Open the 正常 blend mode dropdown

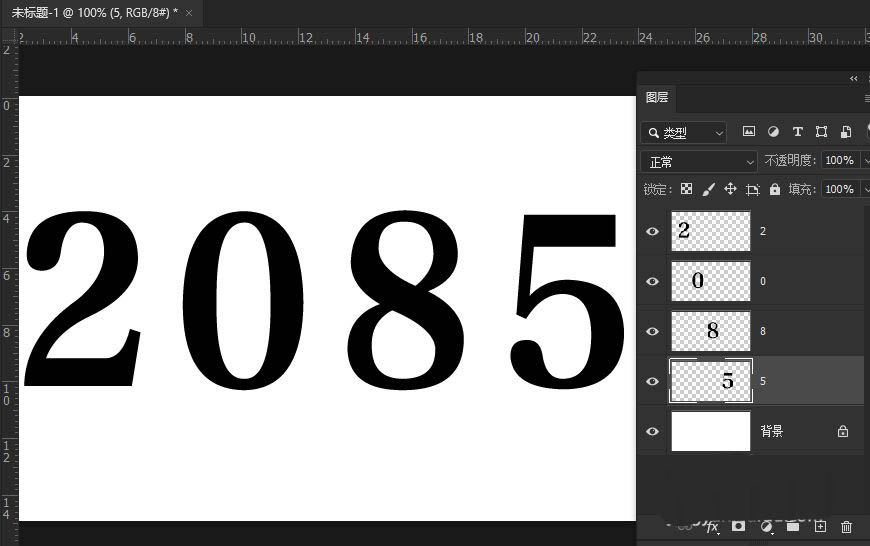click(x=699, y=161)
